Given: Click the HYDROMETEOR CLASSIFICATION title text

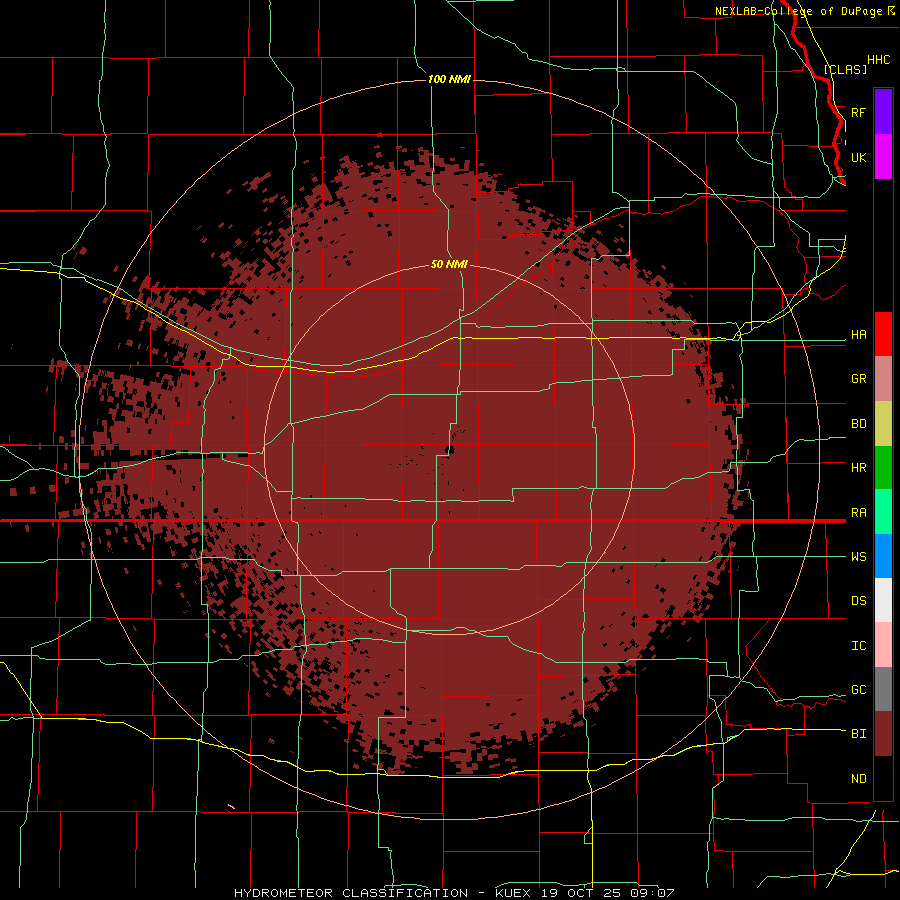Looking at the screenshot, I should (x=351, y=893).
